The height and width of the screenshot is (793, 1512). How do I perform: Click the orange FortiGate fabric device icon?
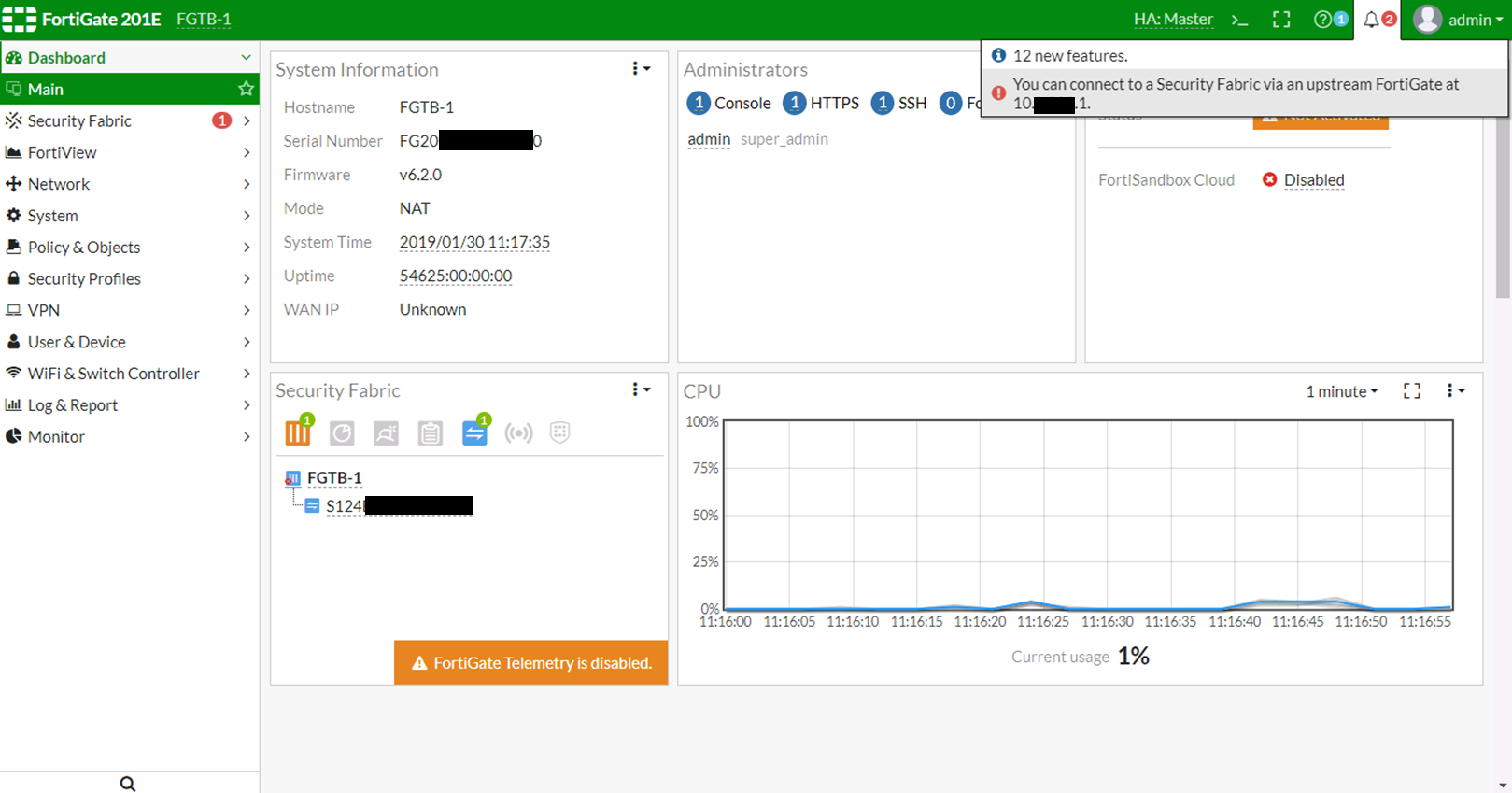[x=298, y=432]
